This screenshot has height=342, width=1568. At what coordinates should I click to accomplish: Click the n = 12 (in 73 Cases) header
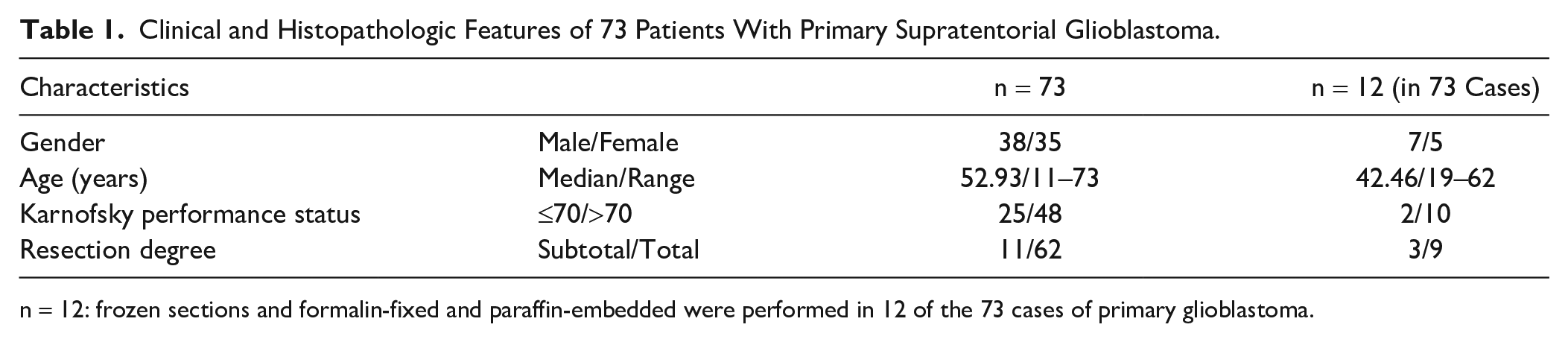[1425, 89]
